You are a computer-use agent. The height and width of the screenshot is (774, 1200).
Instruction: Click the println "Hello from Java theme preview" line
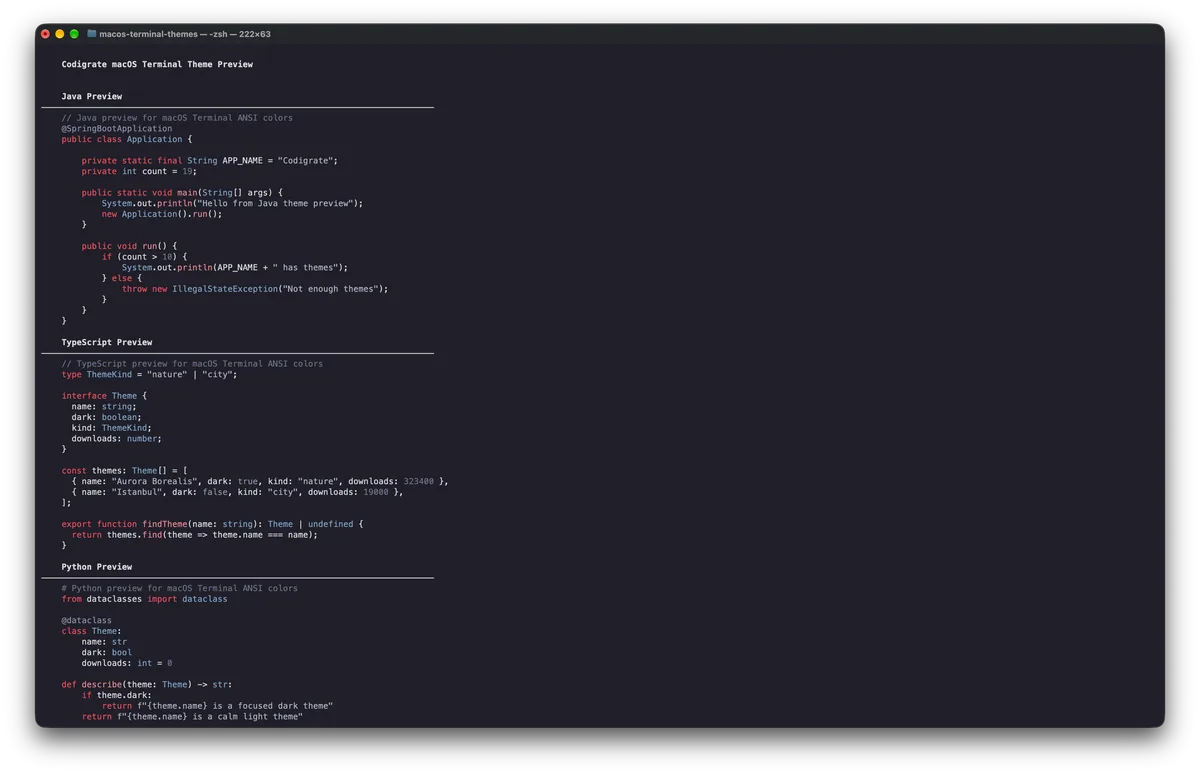232,203
